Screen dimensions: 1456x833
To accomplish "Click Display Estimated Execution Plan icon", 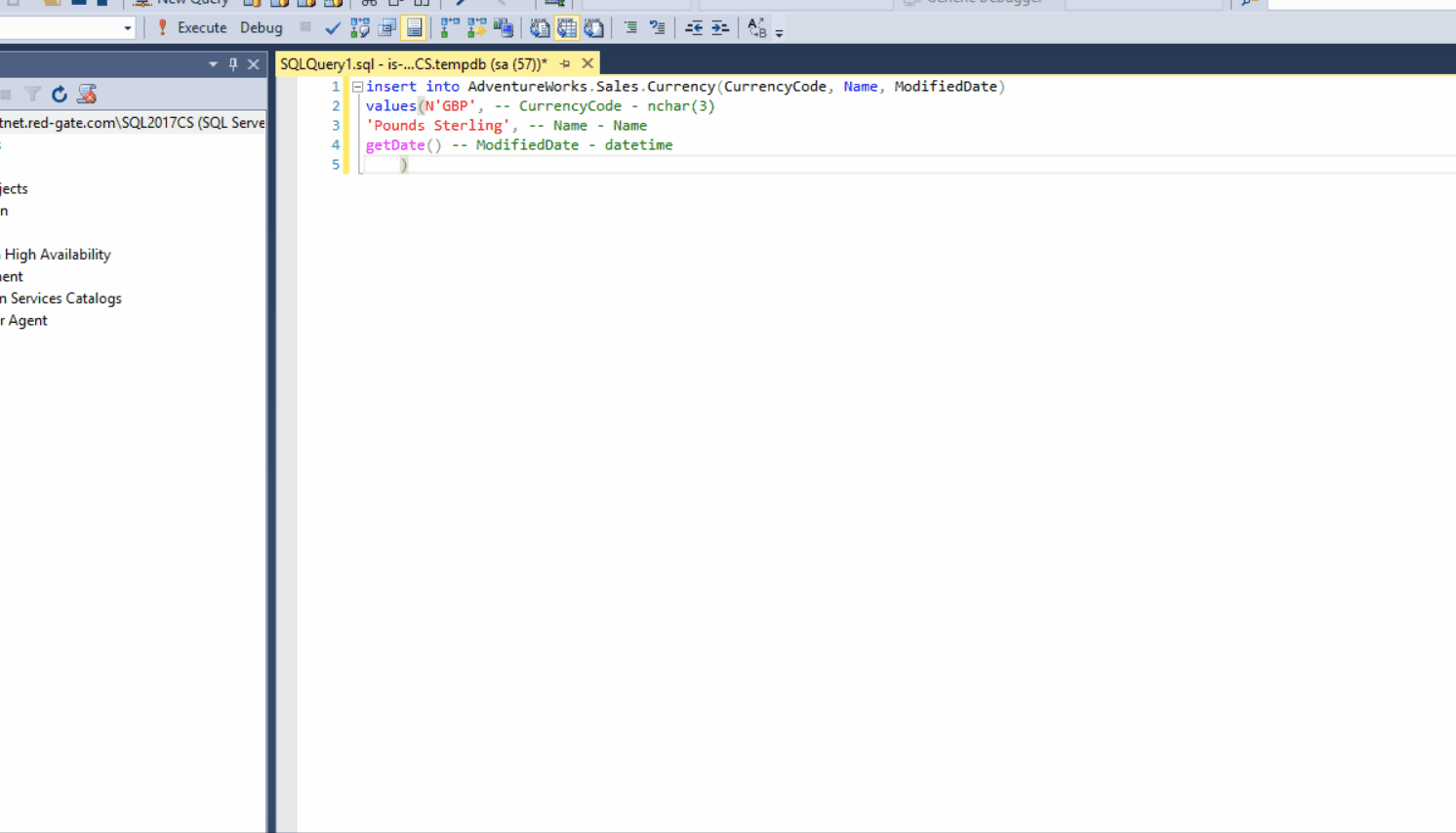I will pyautogui.click(x=360, y=28).
